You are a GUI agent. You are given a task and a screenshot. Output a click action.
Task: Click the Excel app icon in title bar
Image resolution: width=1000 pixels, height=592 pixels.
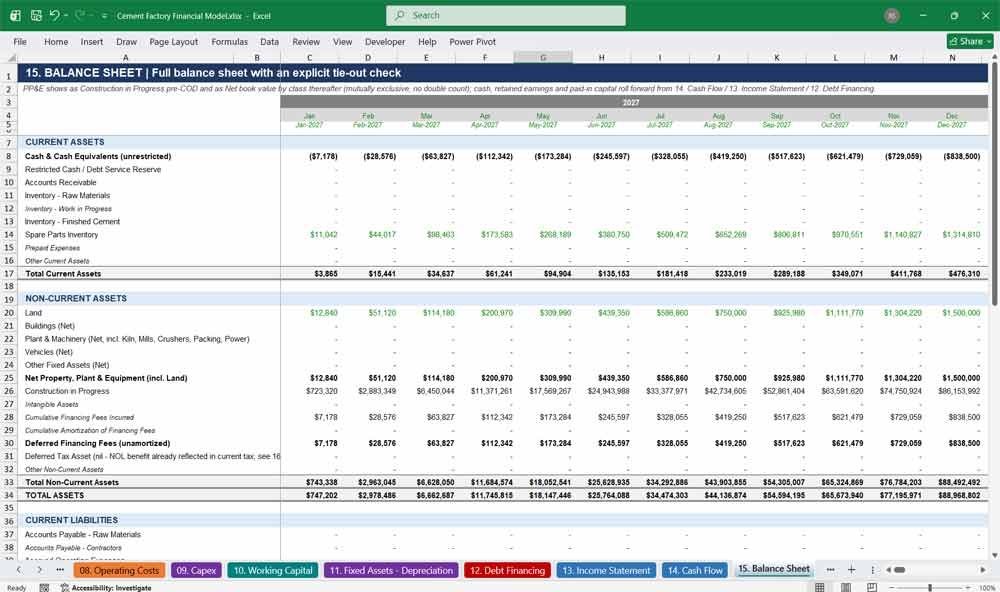(15, 15)
